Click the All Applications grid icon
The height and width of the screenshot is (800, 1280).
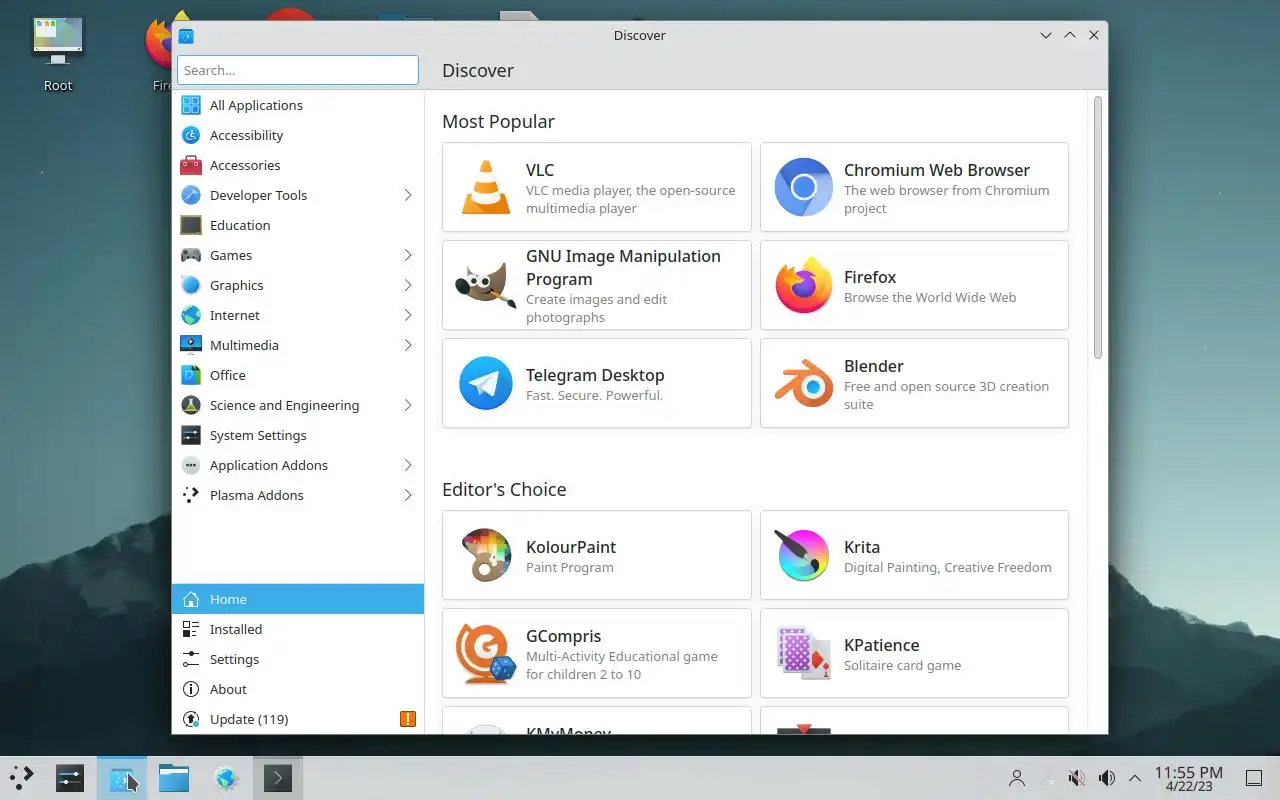click(x=191, y=105)
